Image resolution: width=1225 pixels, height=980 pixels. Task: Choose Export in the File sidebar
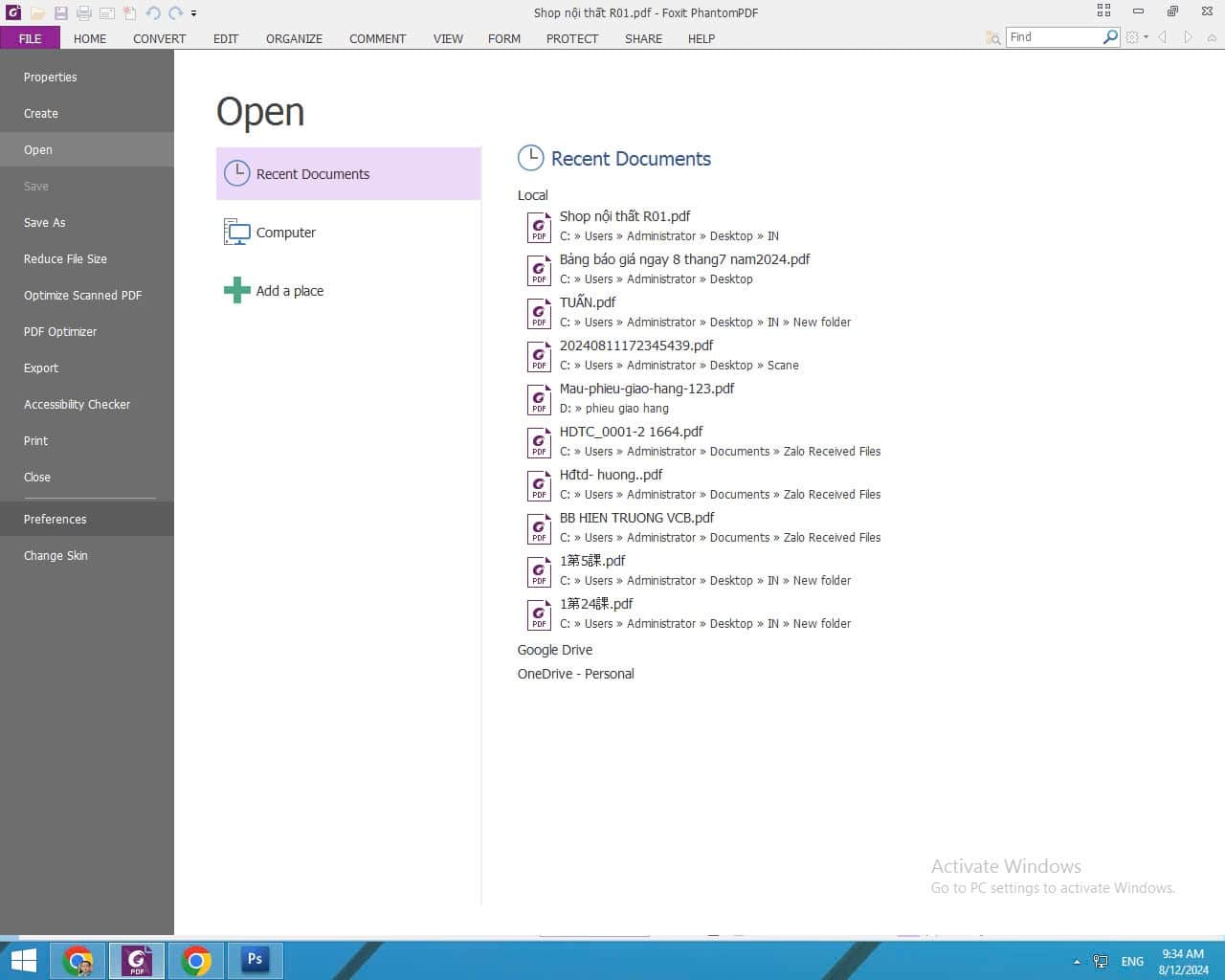(87, 368)
